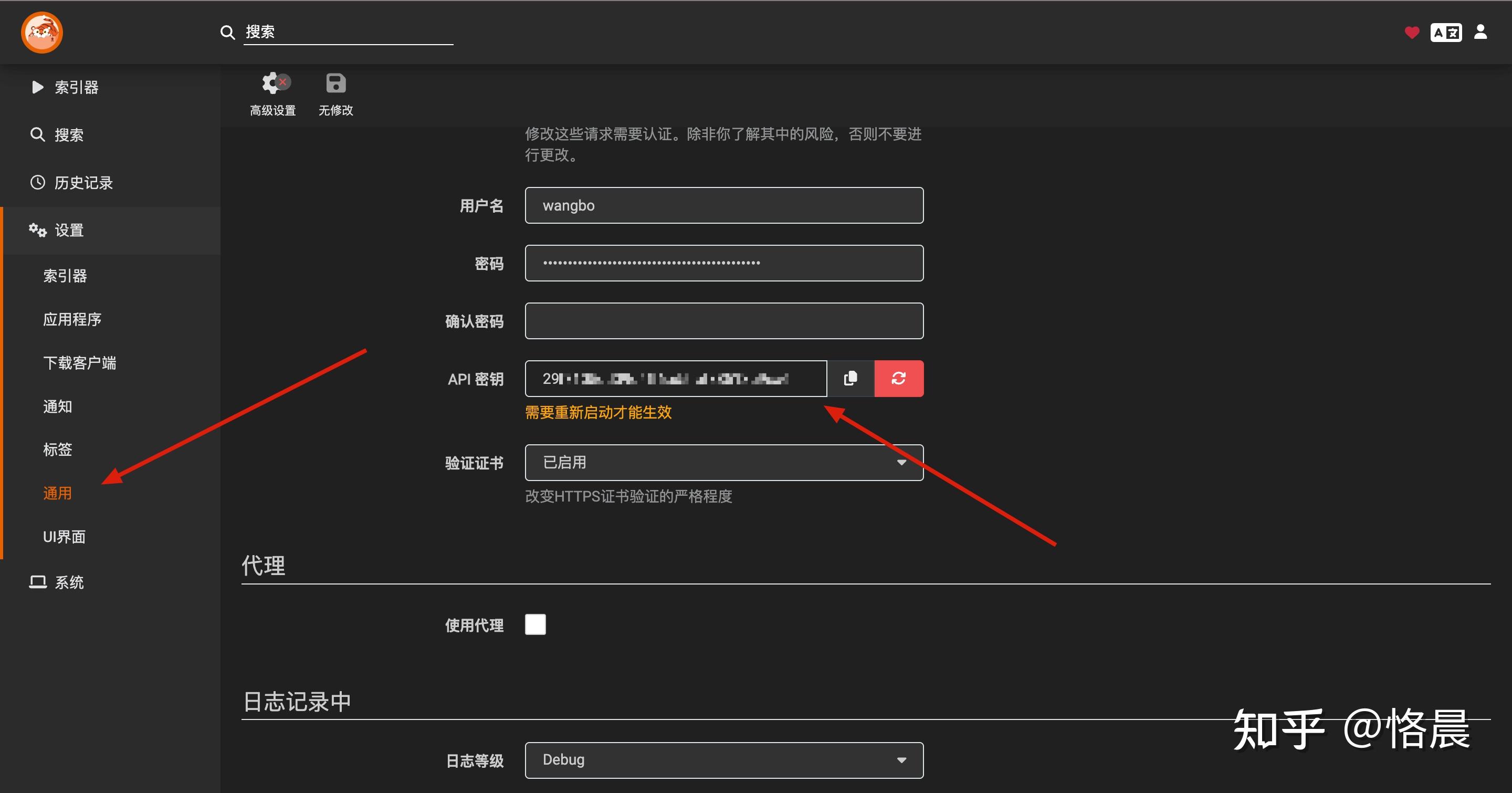Regenerate the API key

pos(899,379)
